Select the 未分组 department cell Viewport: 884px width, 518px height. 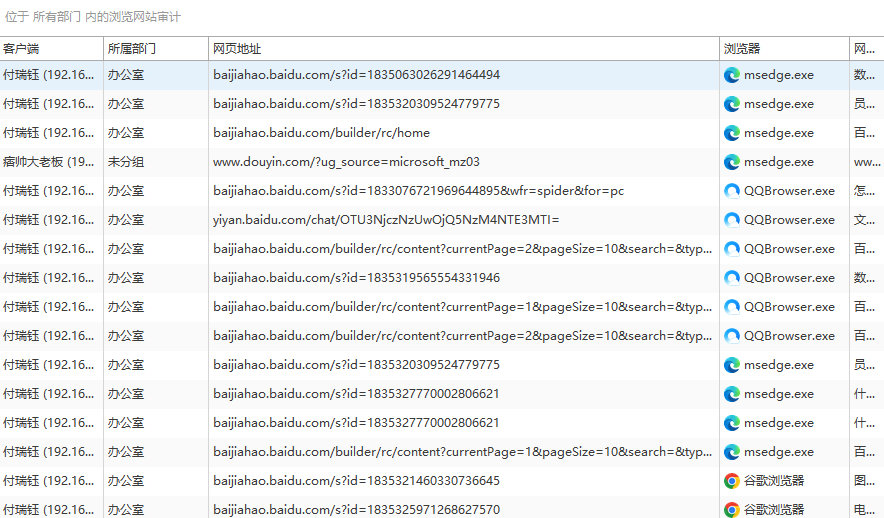coord(126,162)
